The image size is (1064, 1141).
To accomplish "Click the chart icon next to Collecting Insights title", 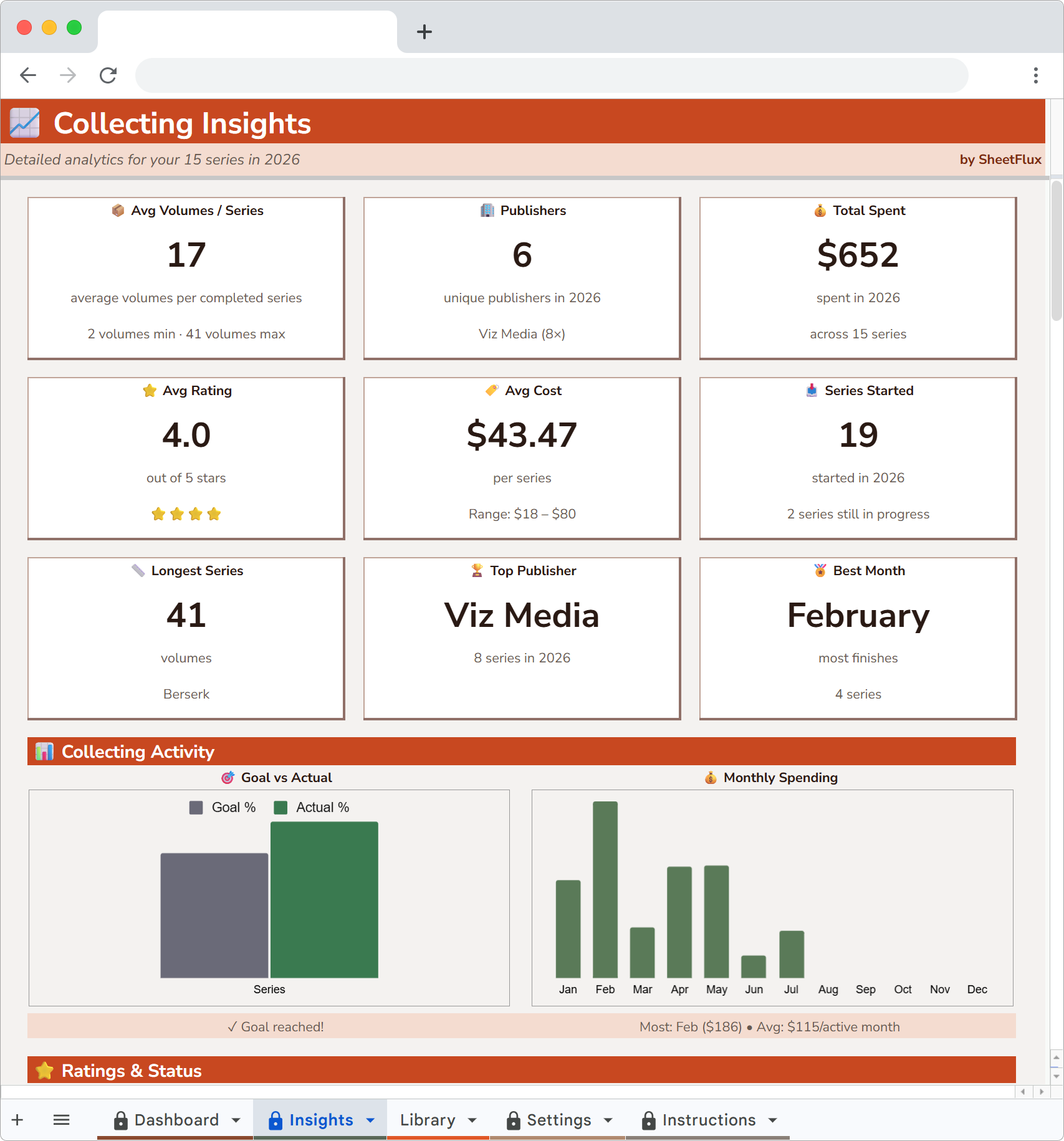I will pos(24,123).
